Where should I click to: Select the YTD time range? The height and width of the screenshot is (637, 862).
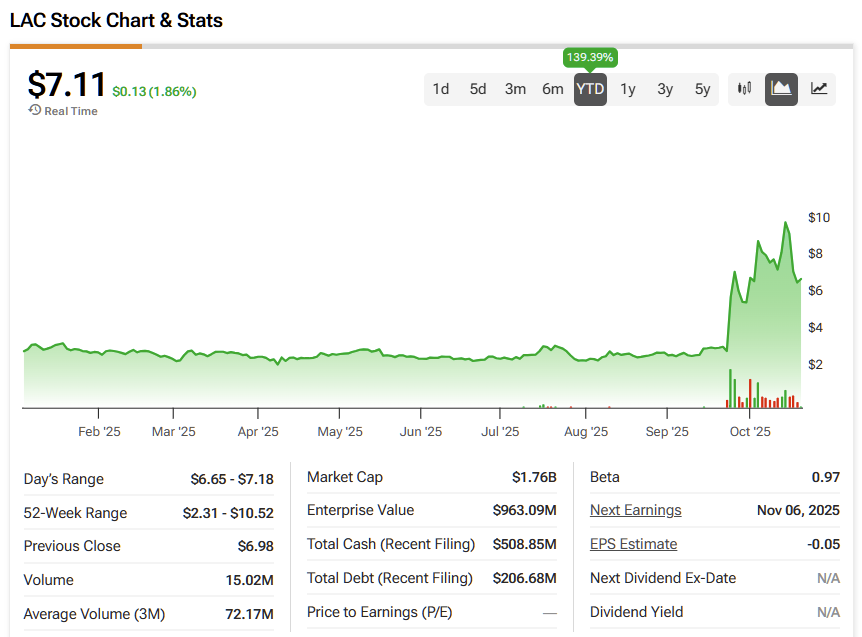click(x=590, y=89)
